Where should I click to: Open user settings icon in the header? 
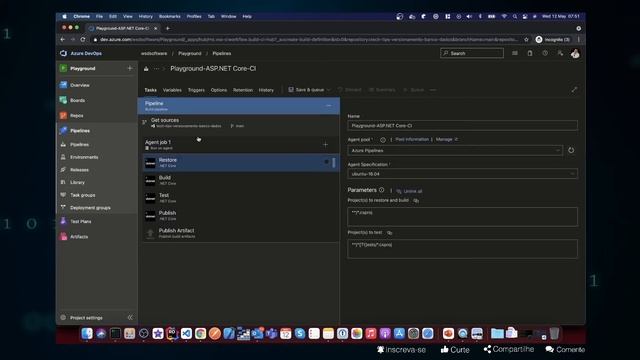(x=560, y=53)
